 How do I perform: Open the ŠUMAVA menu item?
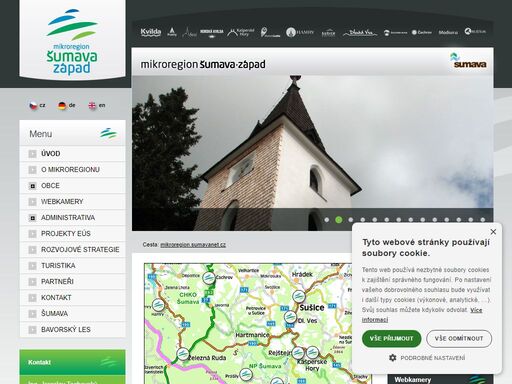72,314
